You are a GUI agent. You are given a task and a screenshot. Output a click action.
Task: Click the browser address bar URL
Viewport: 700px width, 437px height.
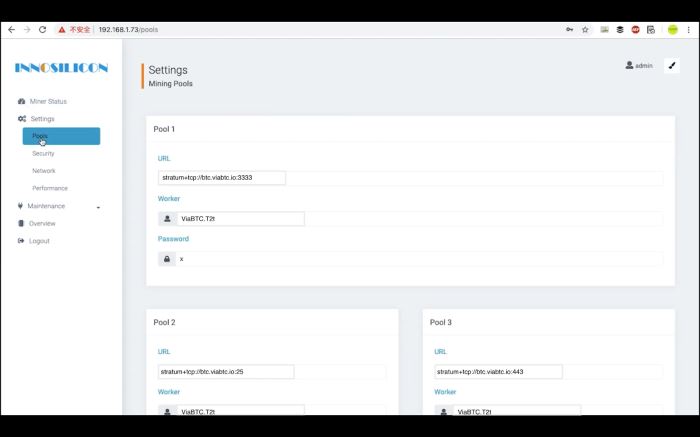[x=128, y=29]
